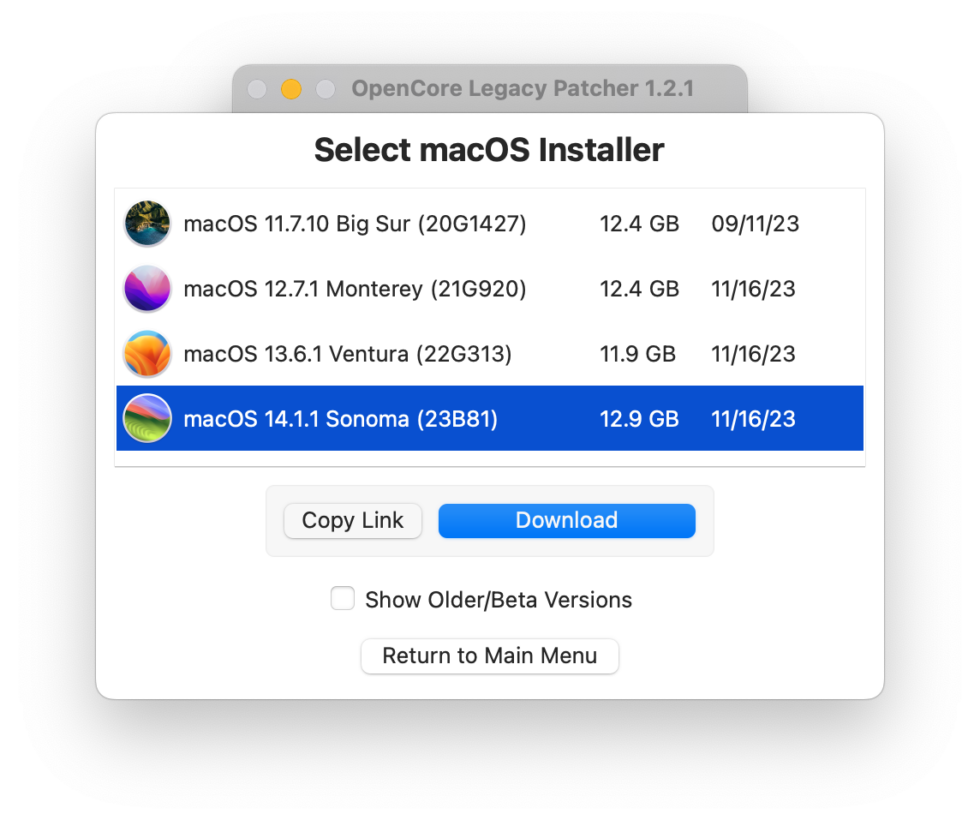Click the macOS Big Sur installer icon
This screenshot has width=980, height=826.
147,223
